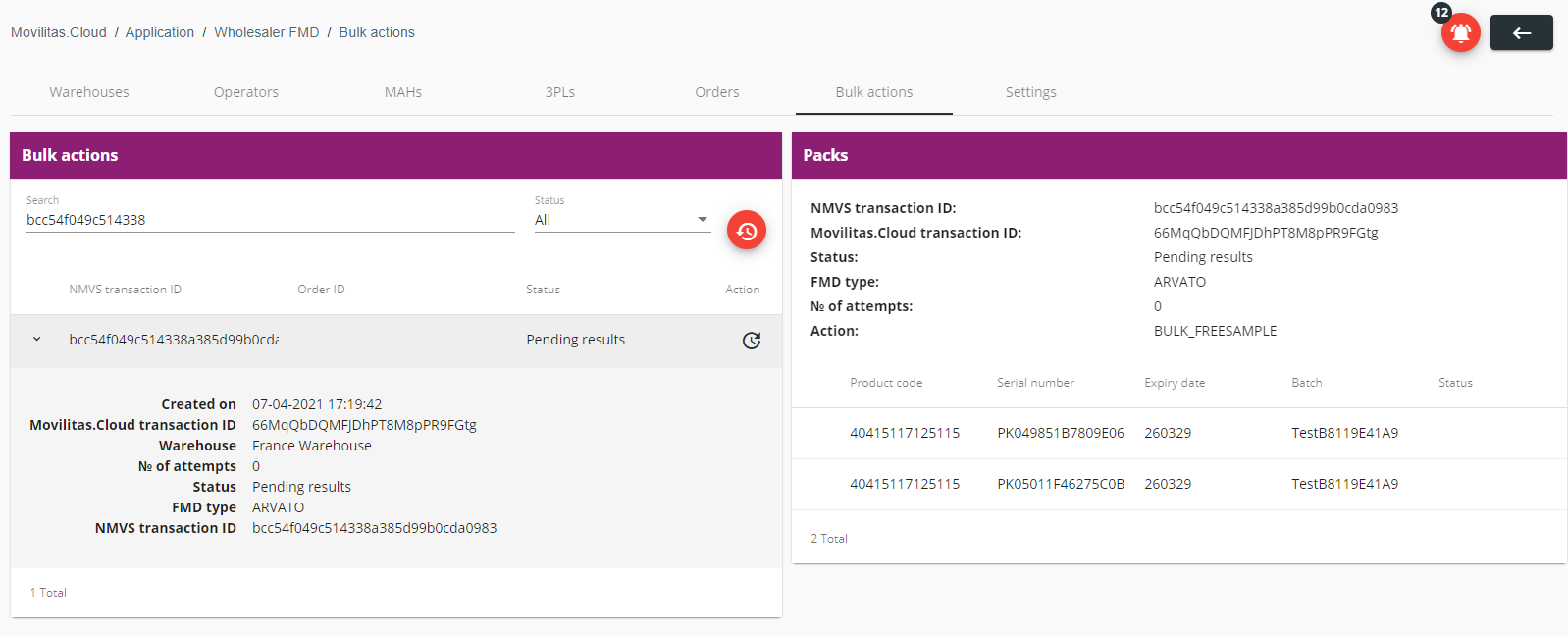Click the Status column header in Bulk actions
Image resolution: width=1568 pixels, height=636 pixels.
543,290
